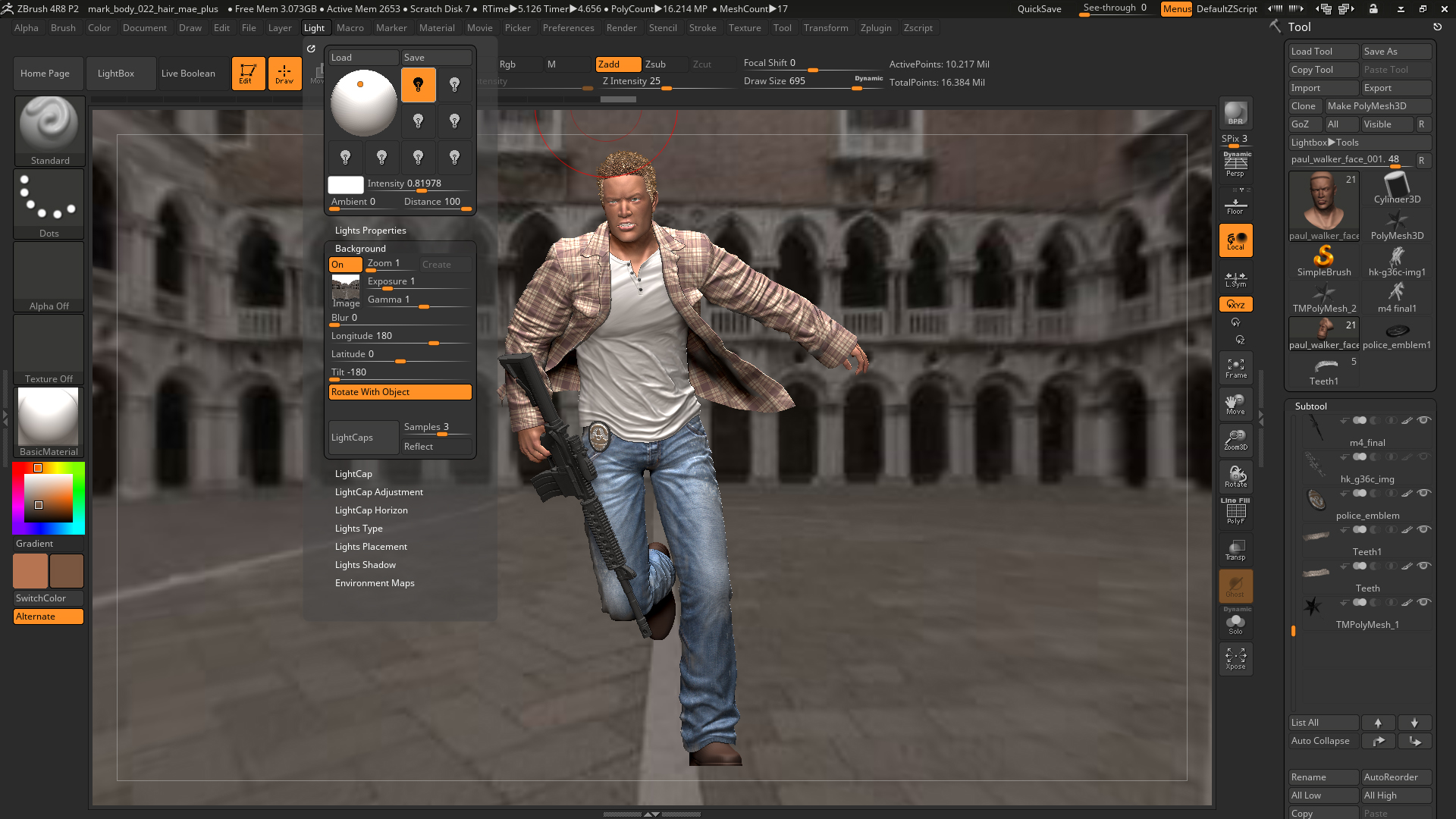Expand the Lights Properties section
The width and height of the screenshot is (1456, 819).
(371, 231)
